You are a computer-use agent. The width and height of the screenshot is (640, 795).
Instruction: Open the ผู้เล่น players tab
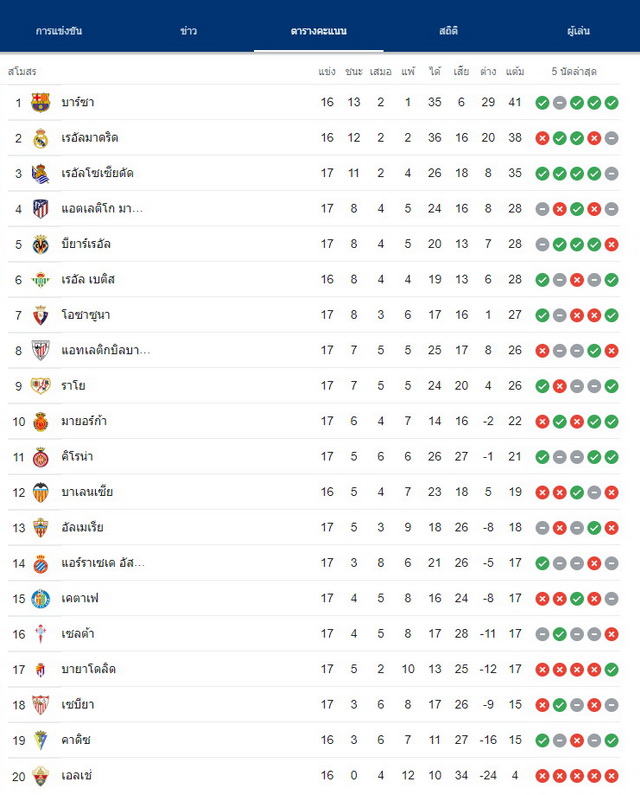[578, 31]
